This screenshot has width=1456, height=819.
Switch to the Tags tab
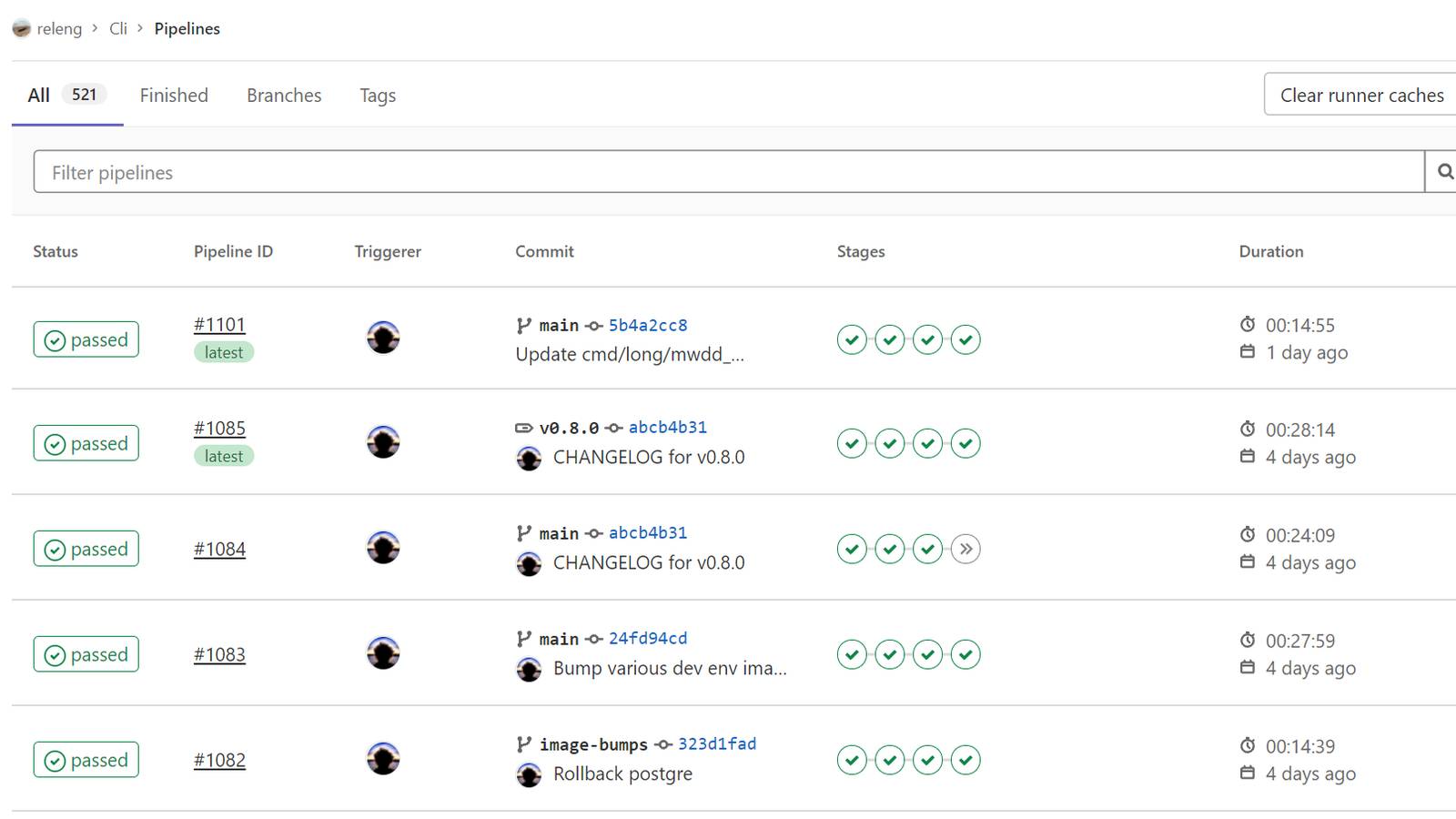pos(378,96)
